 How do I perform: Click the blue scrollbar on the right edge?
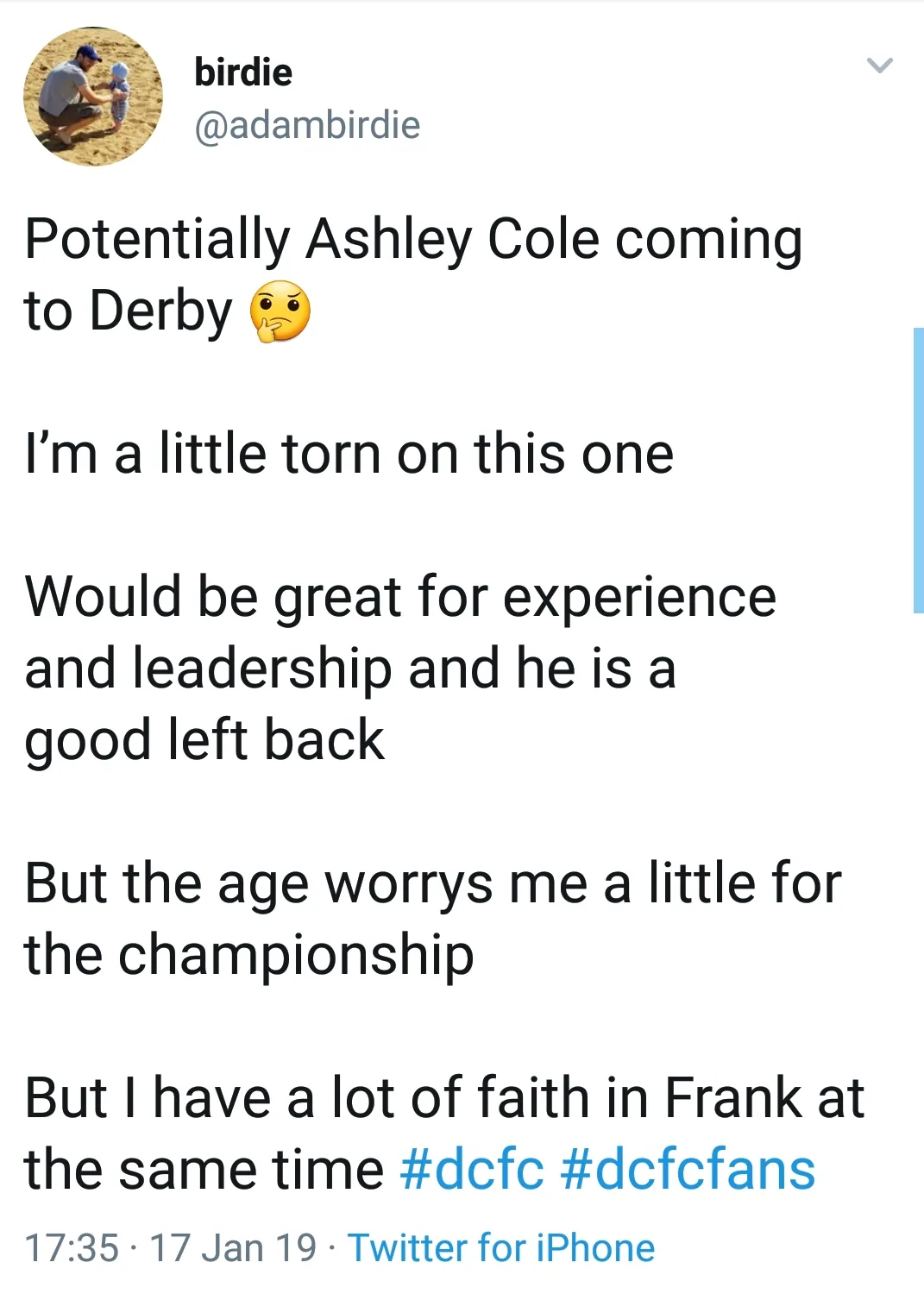point(918,470)
